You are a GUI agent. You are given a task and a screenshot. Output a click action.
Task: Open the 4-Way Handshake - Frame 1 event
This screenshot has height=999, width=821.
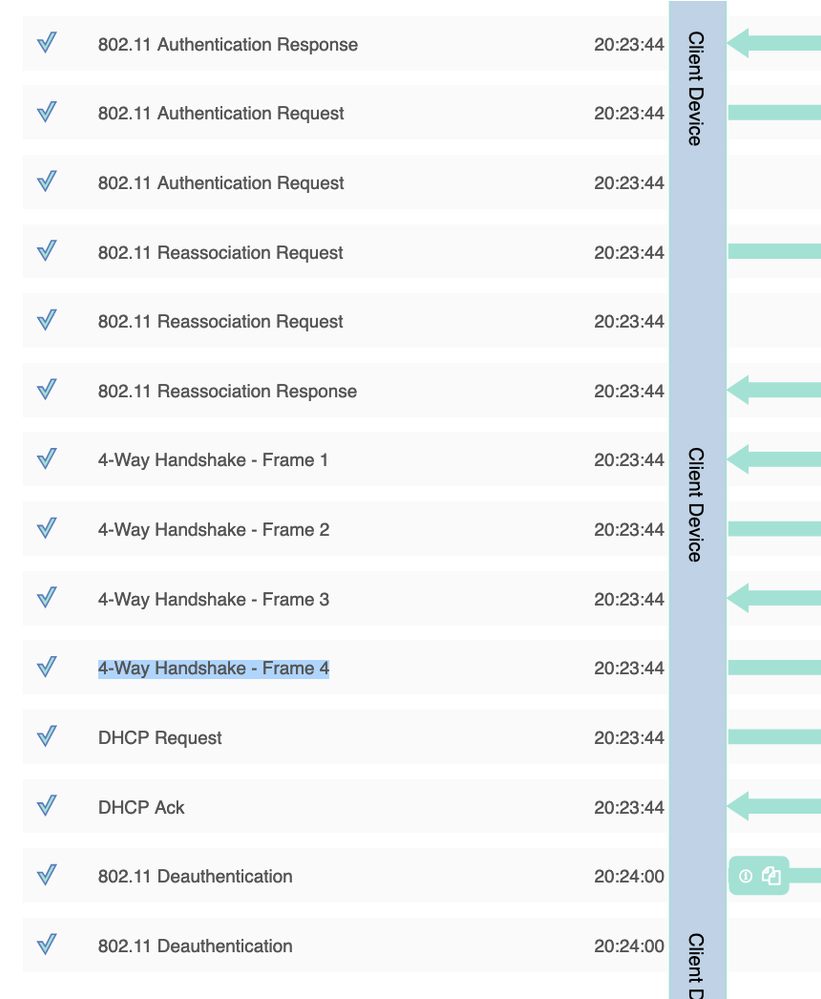(x=213, y=461)
